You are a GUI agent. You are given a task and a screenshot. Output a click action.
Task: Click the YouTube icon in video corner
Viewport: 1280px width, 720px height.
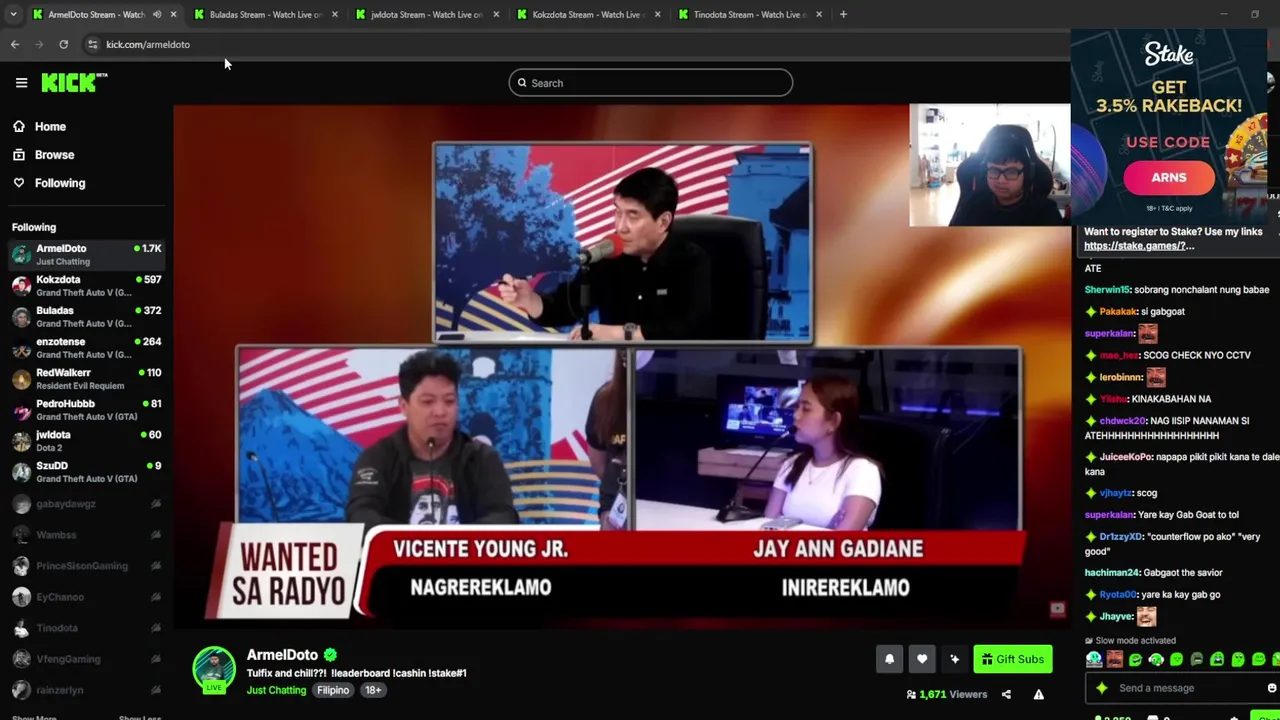[1057, 609]
